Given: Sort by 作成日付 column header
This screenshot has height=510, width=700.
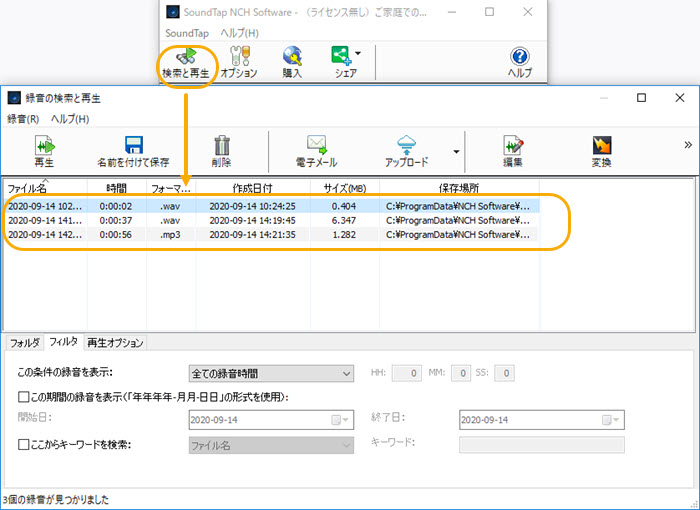Looking at the screenshot, I should tap(253, 188).
